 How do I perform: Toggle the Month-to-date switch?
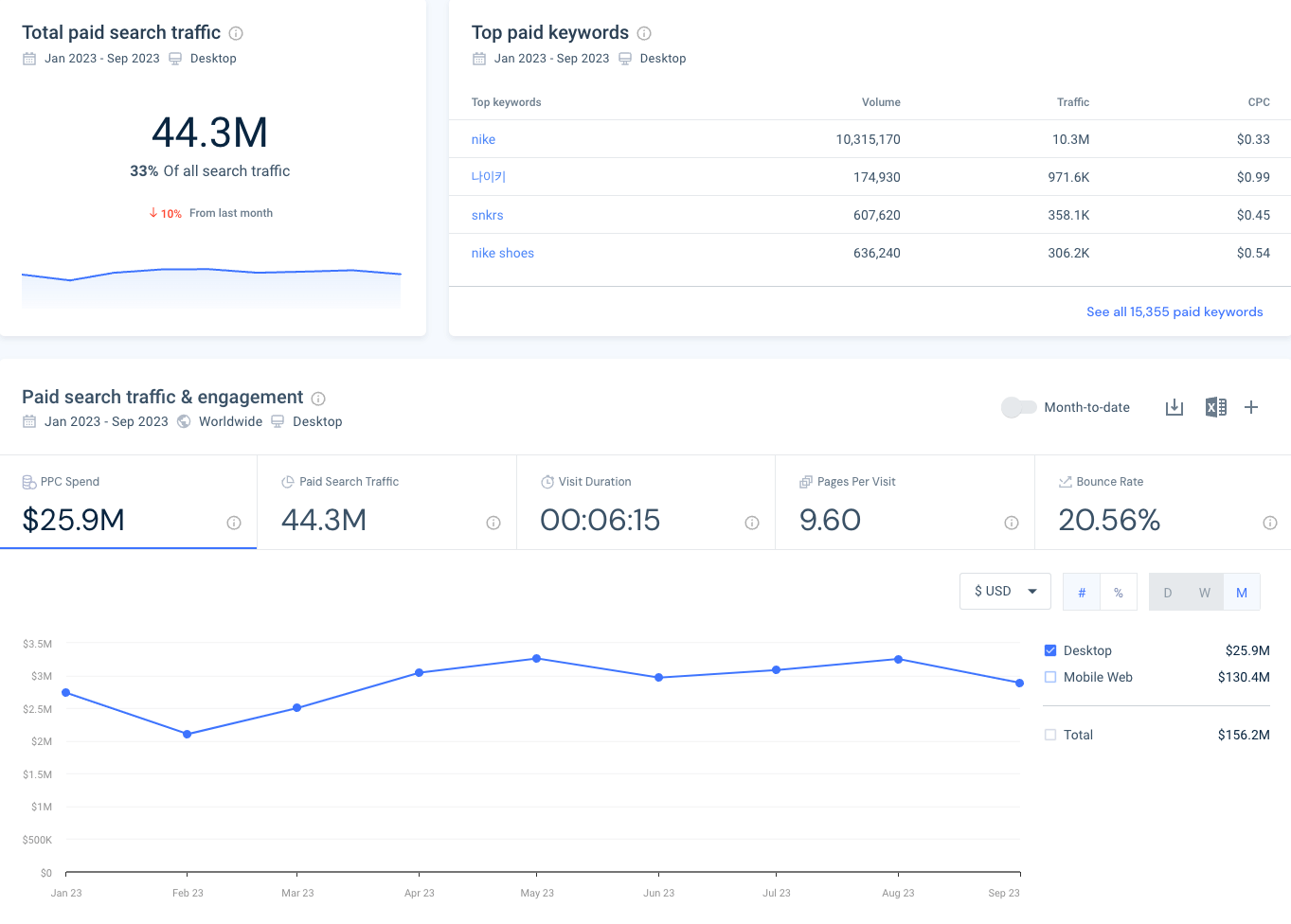pos(1019,407)
